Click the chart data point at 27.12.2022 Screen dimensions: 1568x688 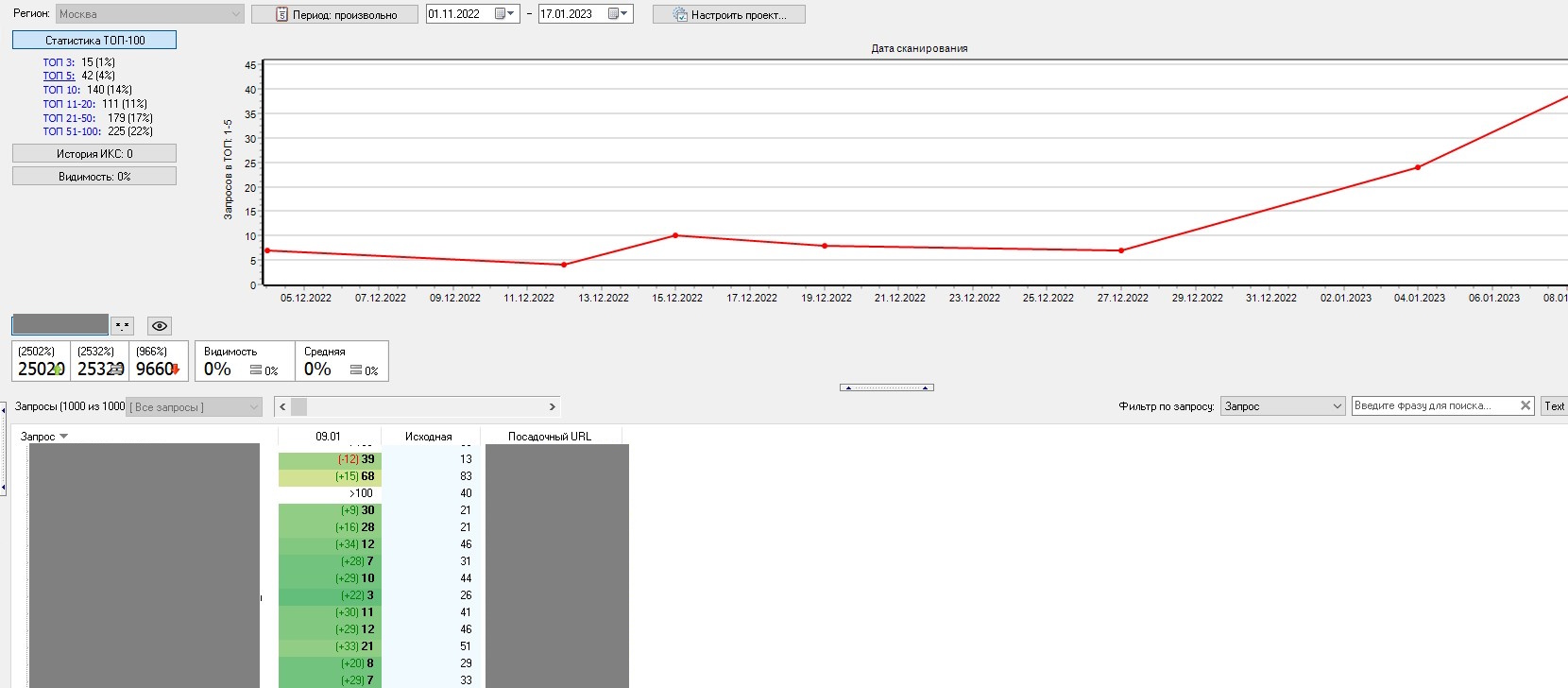click(1121, 250)
